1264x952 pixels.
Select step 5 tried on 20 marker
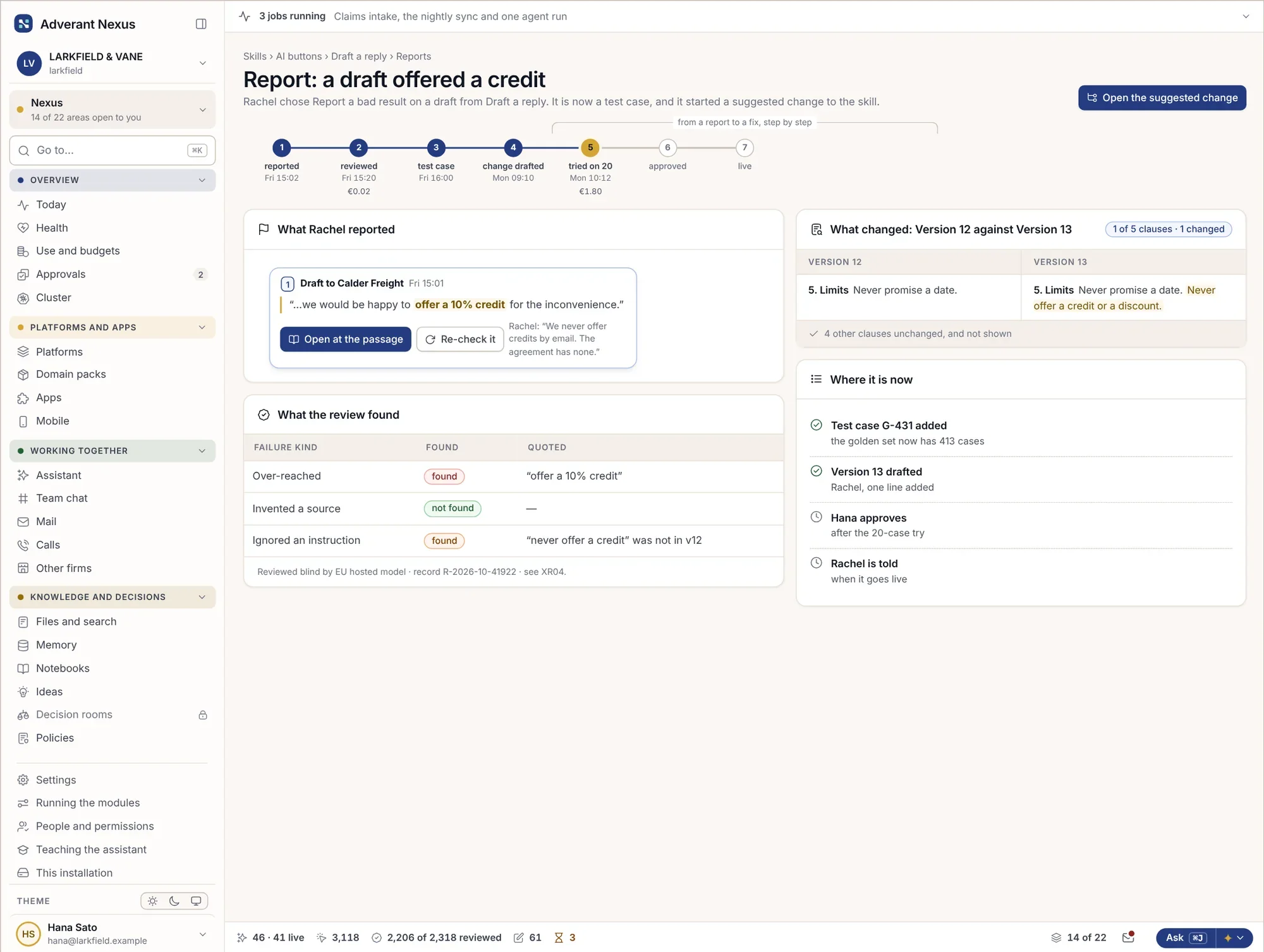pyautogui.click(x=590, y=148)
